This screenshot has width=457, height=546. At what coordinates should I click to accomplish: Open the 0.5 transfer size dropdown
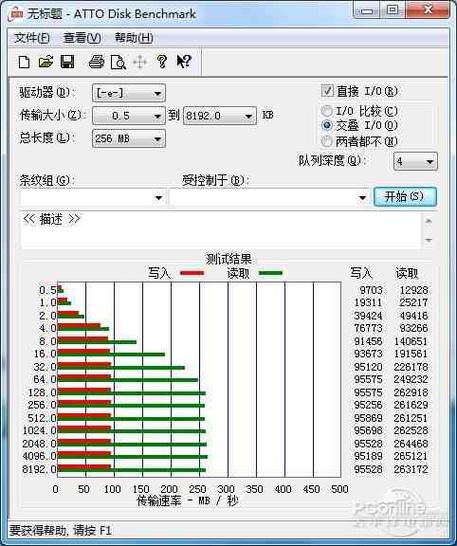(129, 116)
